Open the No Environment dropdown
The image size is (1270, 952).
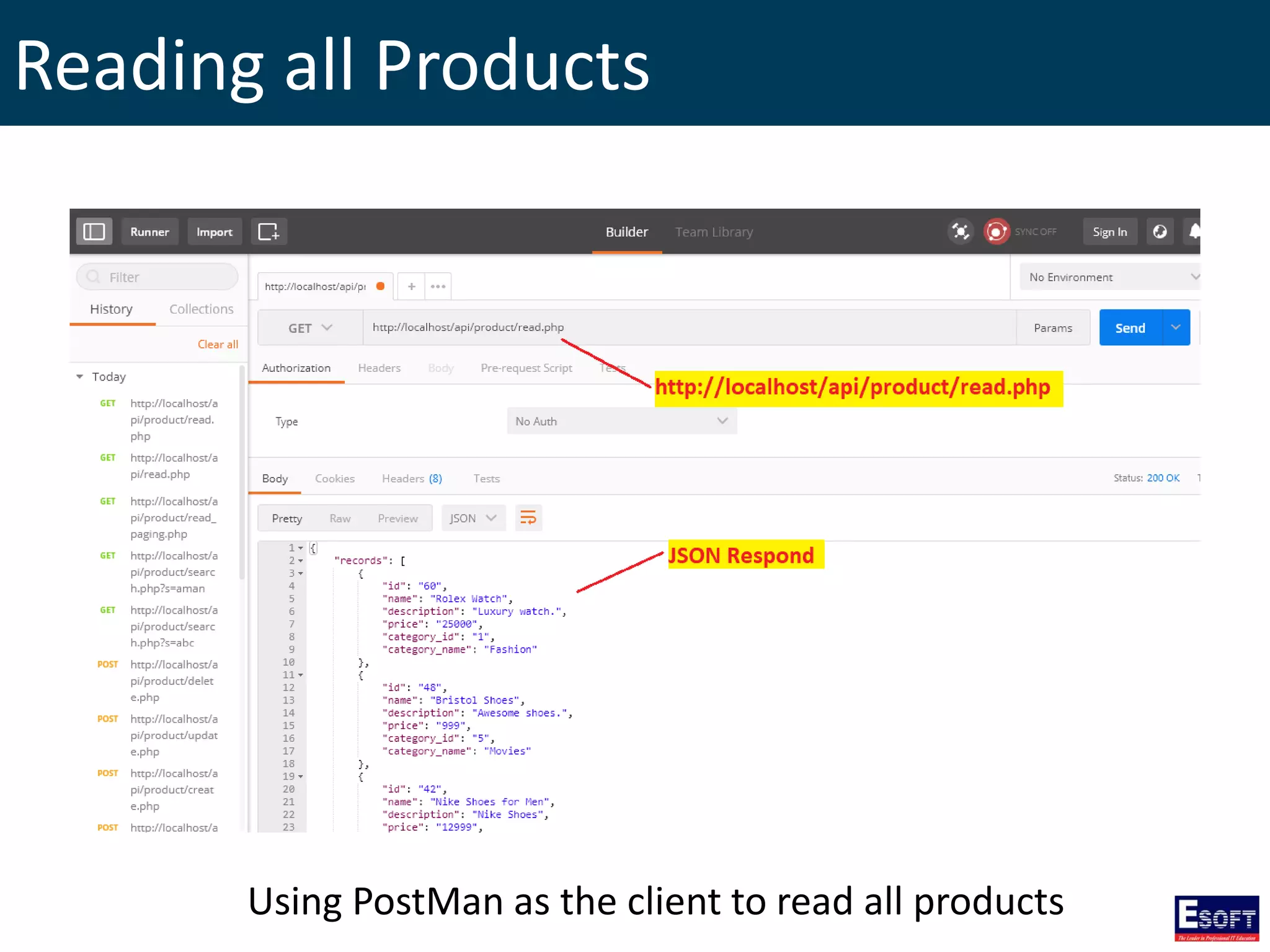[1110, 277]
